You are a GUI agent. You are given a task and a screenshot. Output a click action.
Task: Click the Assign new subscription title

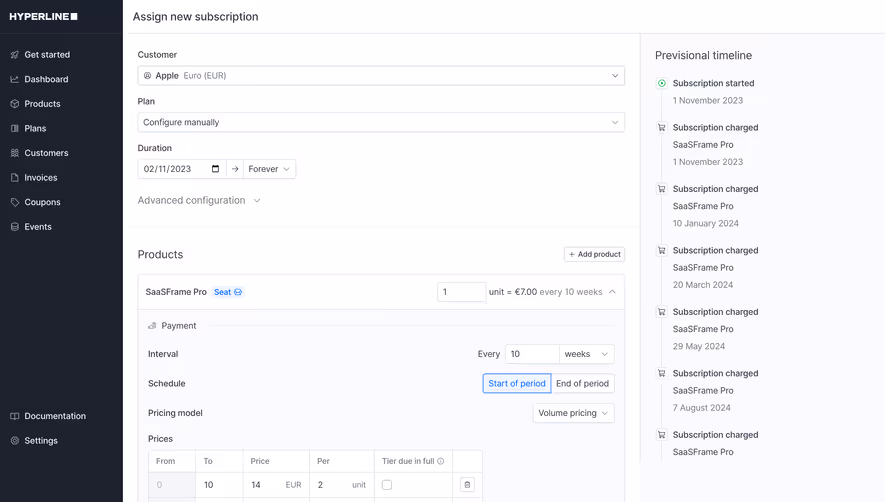coord(195,17)
